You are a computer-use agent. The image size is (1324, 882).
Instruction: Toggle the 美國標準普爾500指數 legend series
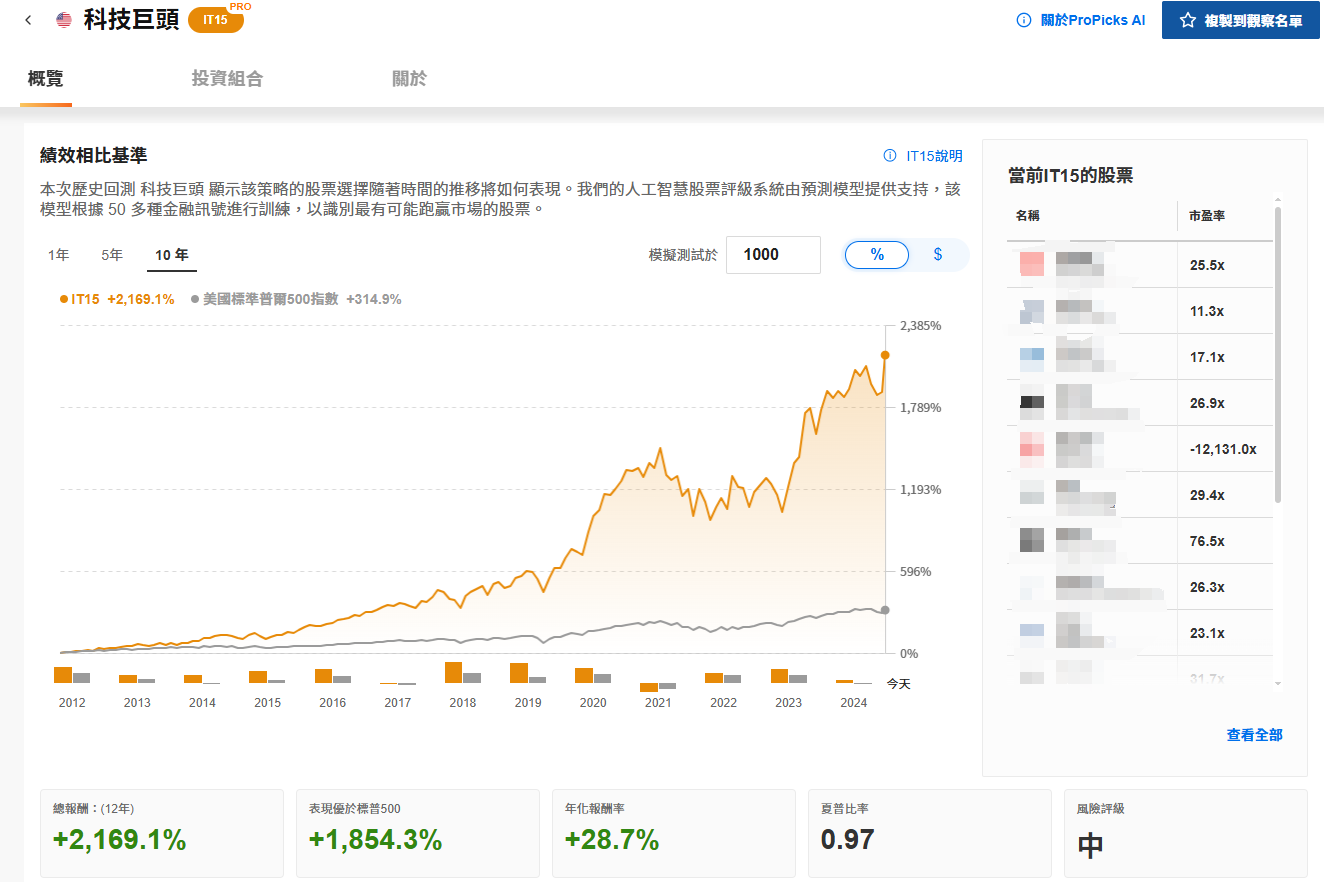coord(296,298)
